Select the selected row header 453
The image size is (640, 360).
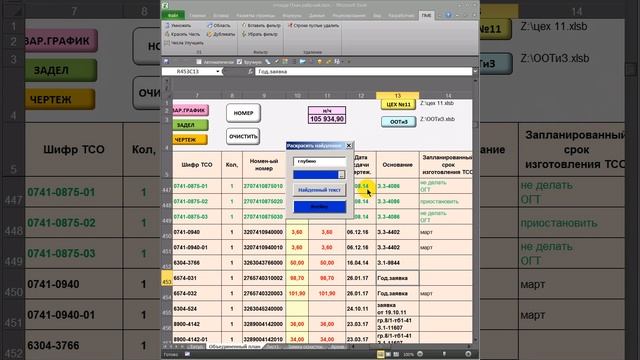tap(167, 278)
